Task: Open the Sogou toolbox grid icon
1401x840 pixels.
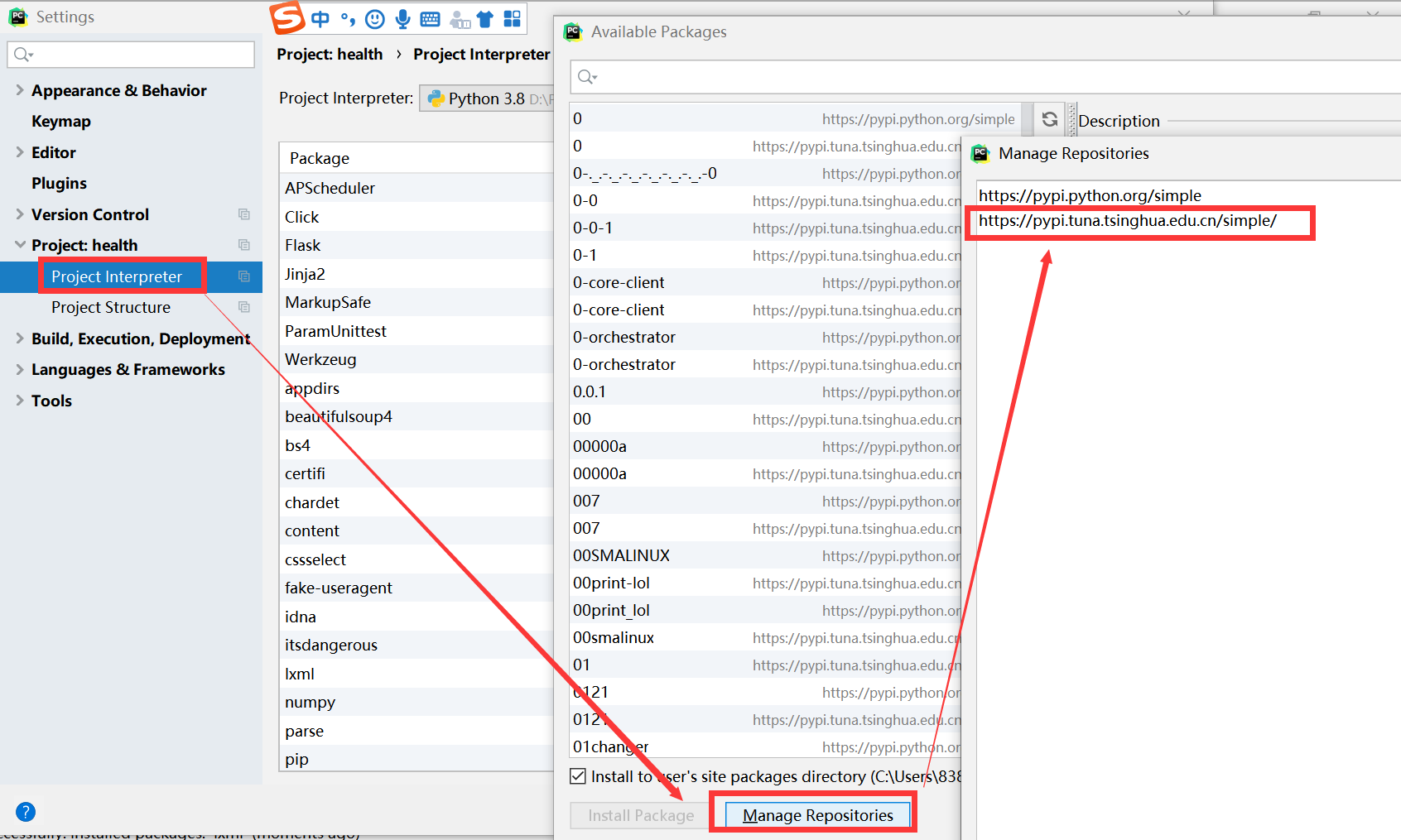Action: pos(513,19)
